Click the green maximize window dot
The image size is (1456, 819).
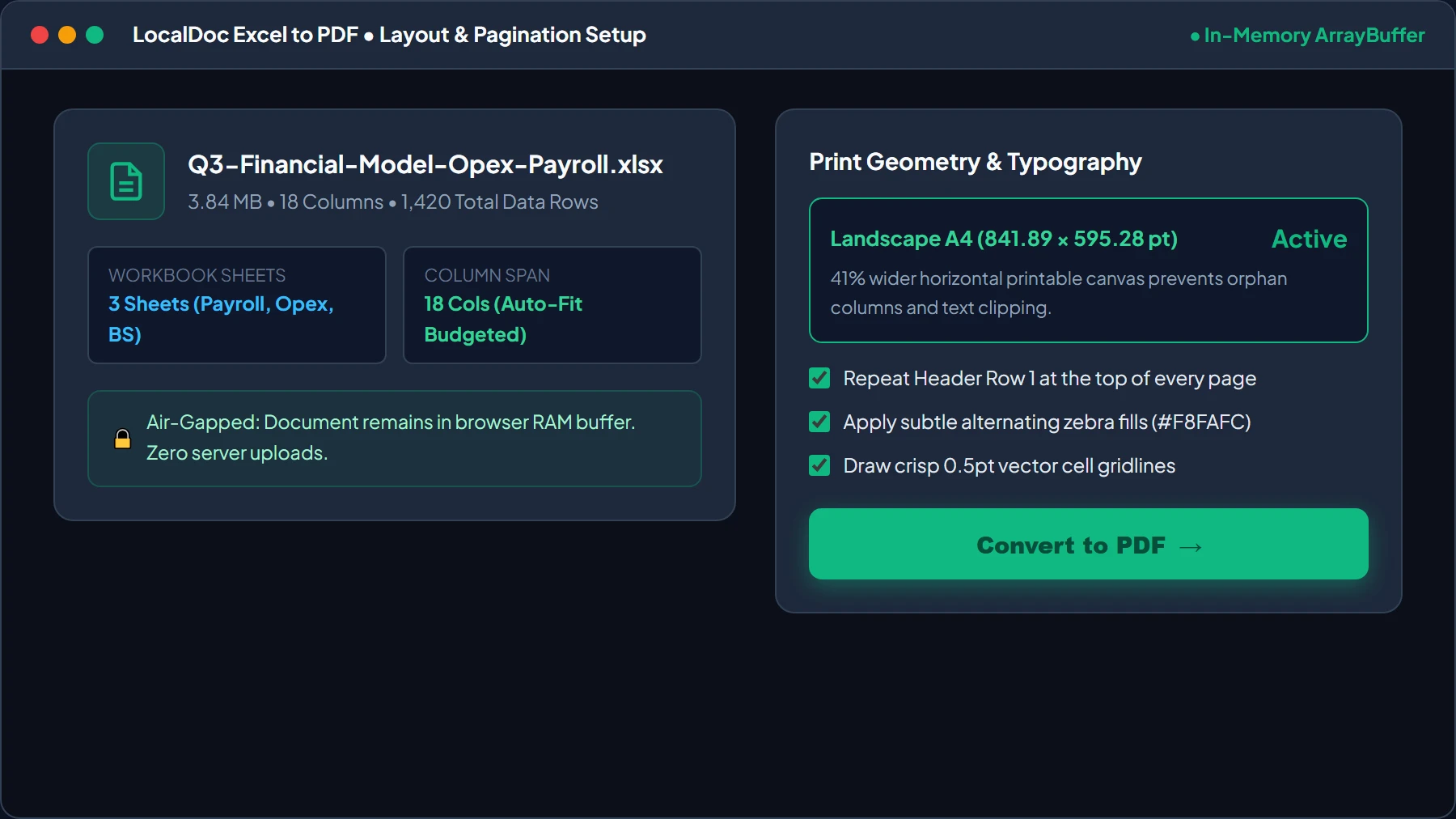tap(95, 35)
